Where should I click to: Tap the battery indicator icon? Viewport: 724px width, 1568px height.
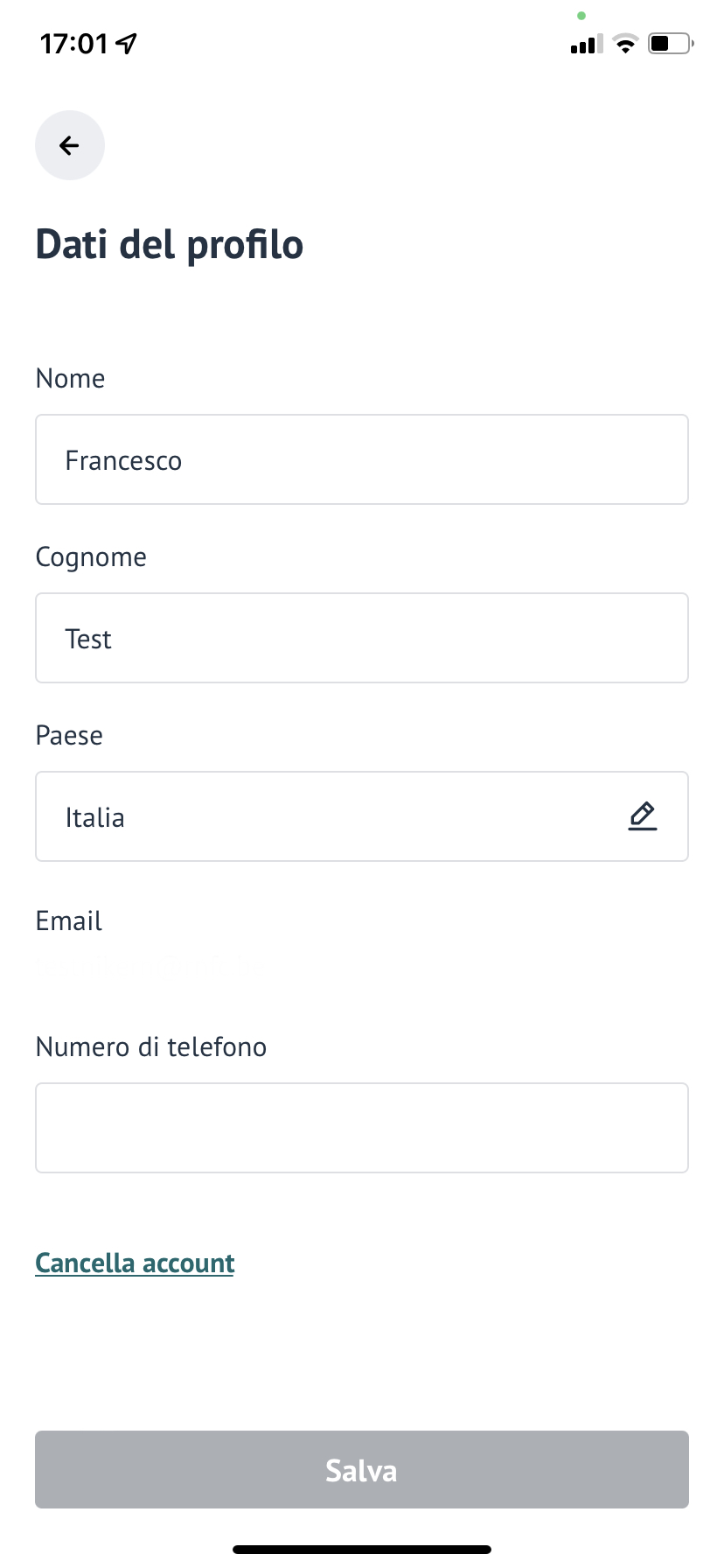[671, 43]
